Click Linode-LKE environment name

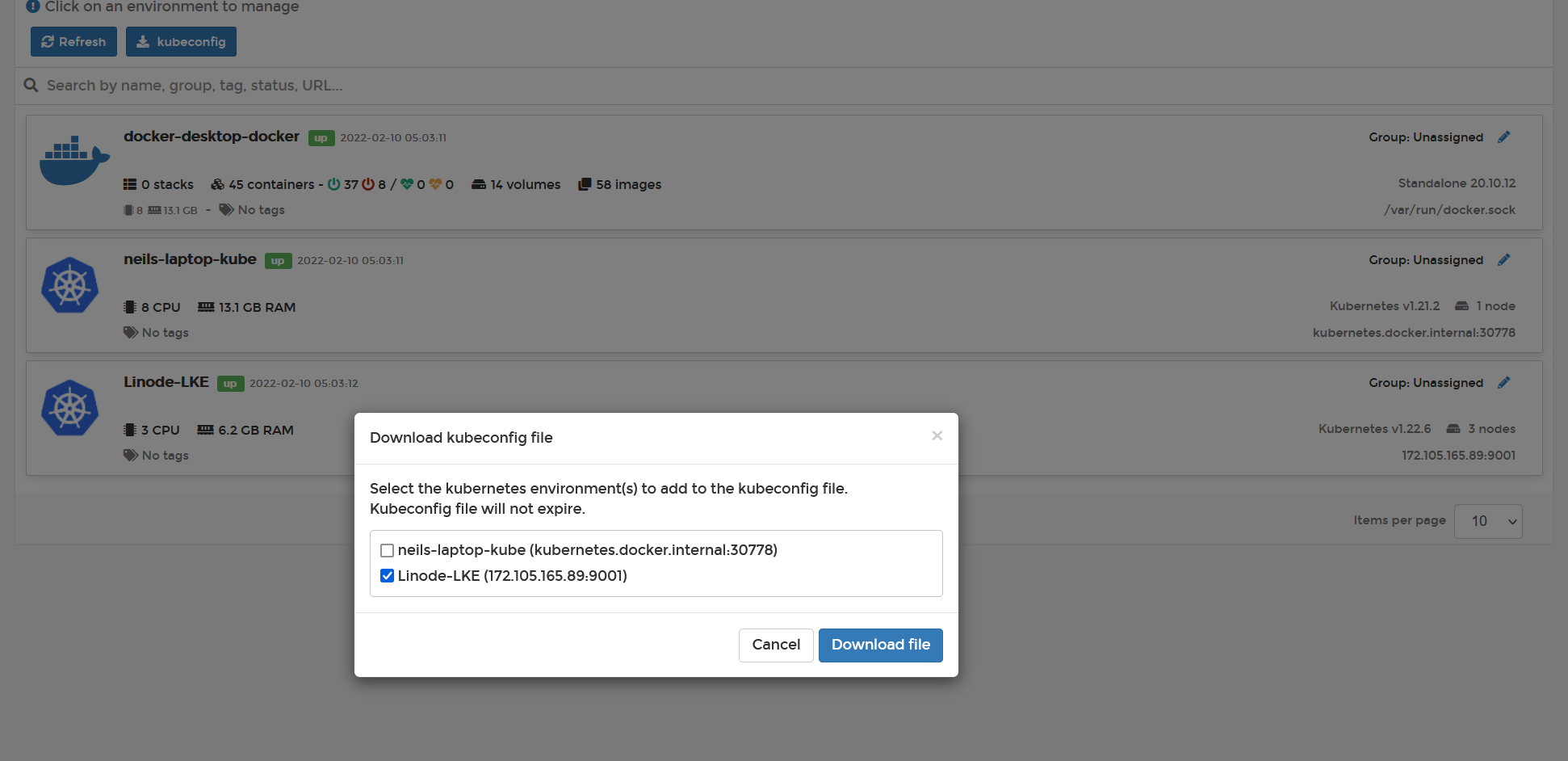tap(166, 382)
